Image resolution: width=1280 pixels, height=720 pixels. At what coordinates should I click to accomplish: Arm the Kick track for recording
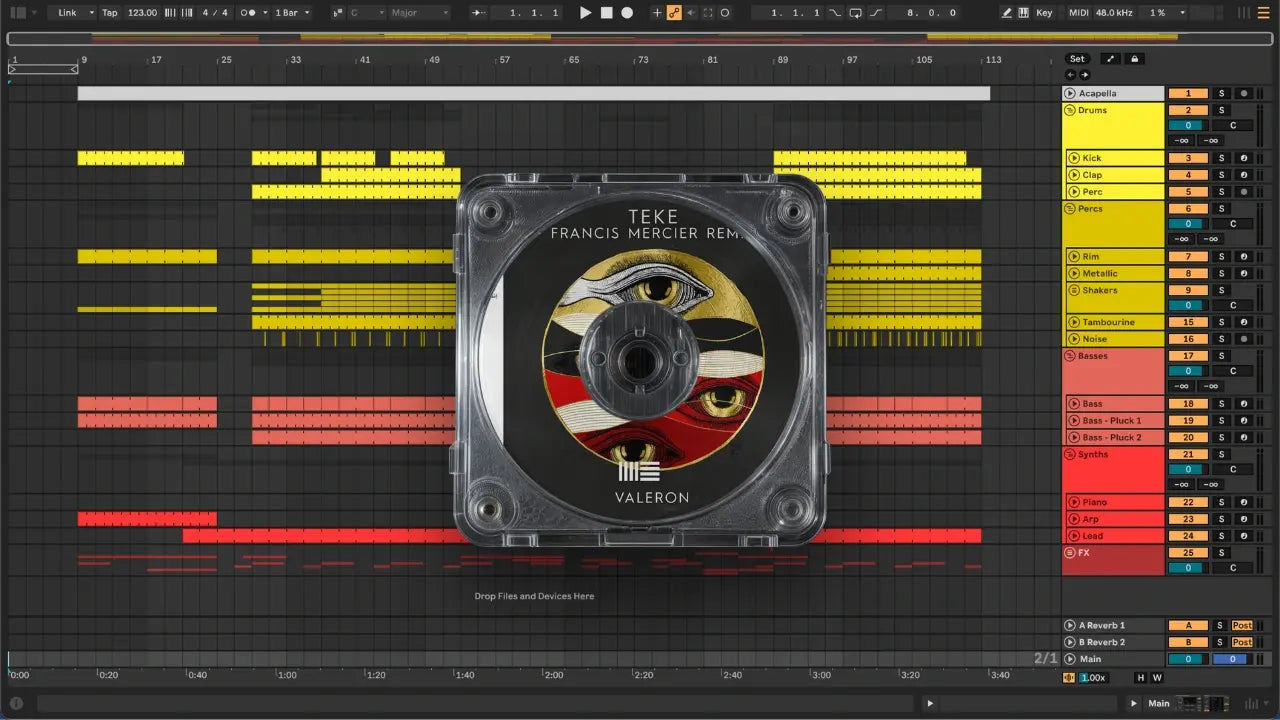pos(1244,158)
